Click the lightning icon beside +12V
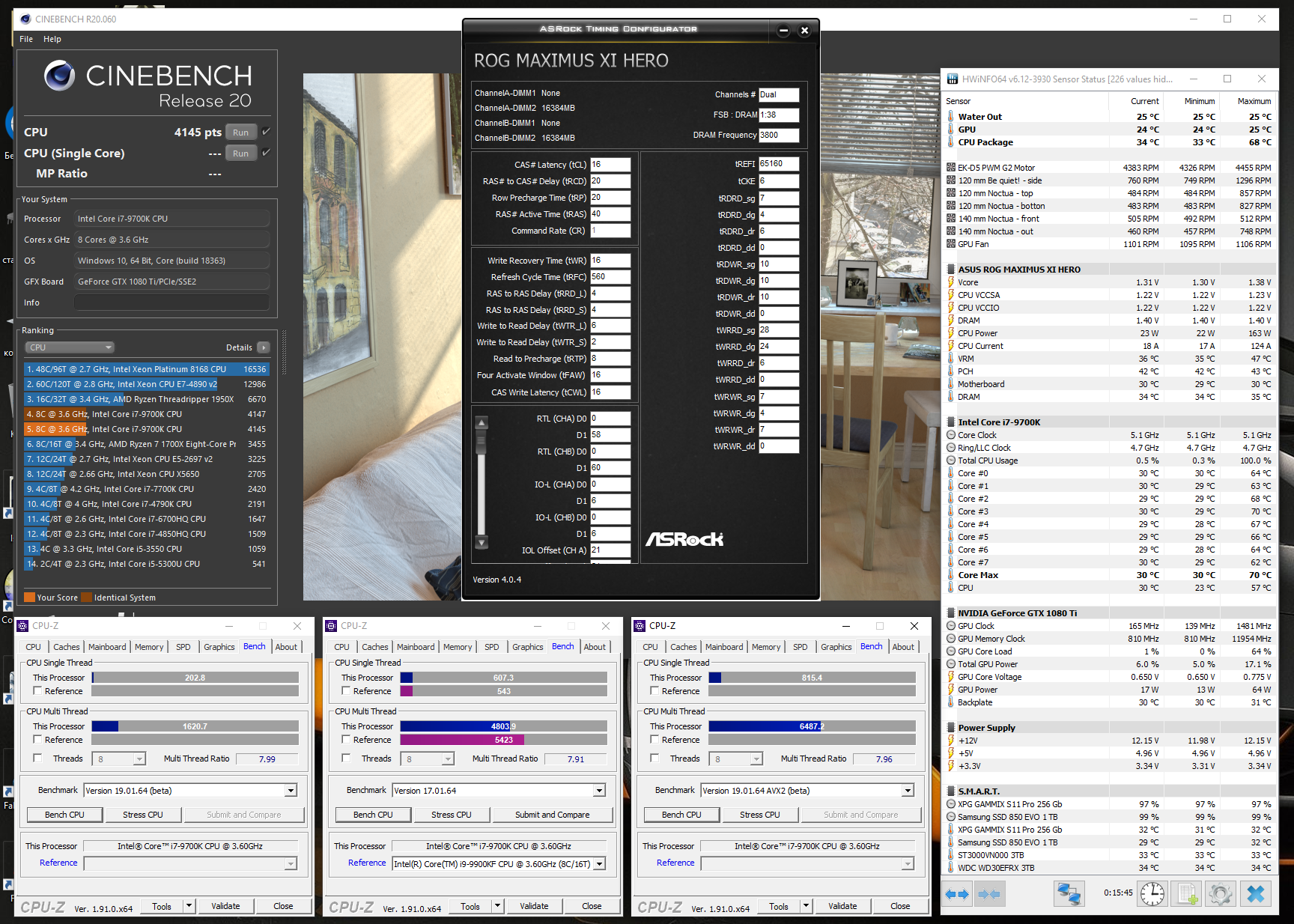1294x924 pixels. (x=951, y=741)
